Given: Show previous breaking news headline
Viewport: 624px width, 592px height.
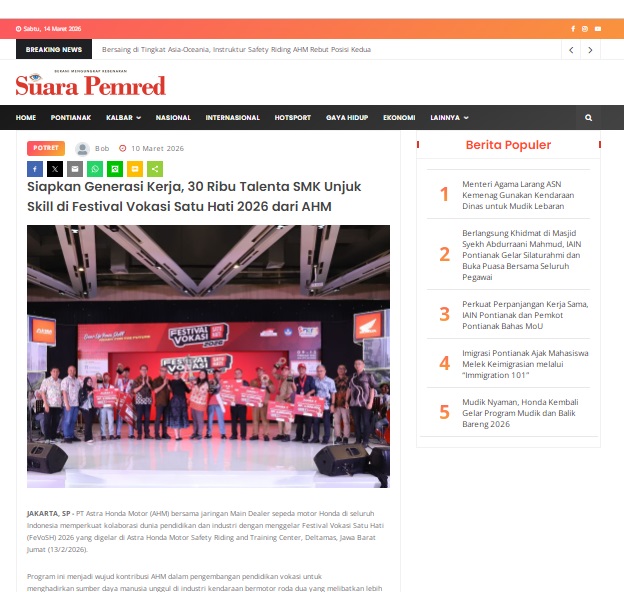Looking at the screenshot, I should pyautogui.click(x=571, y=49).
